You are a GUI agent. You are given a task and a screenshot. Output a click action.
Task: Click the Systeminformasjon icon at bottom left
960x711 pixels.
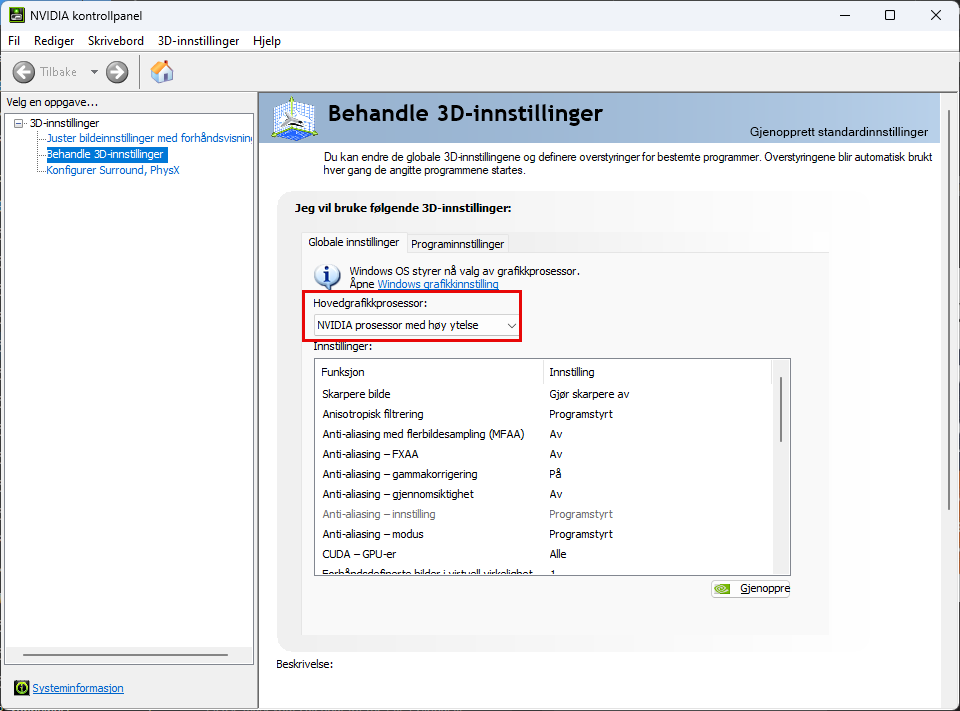coord(21,688)
